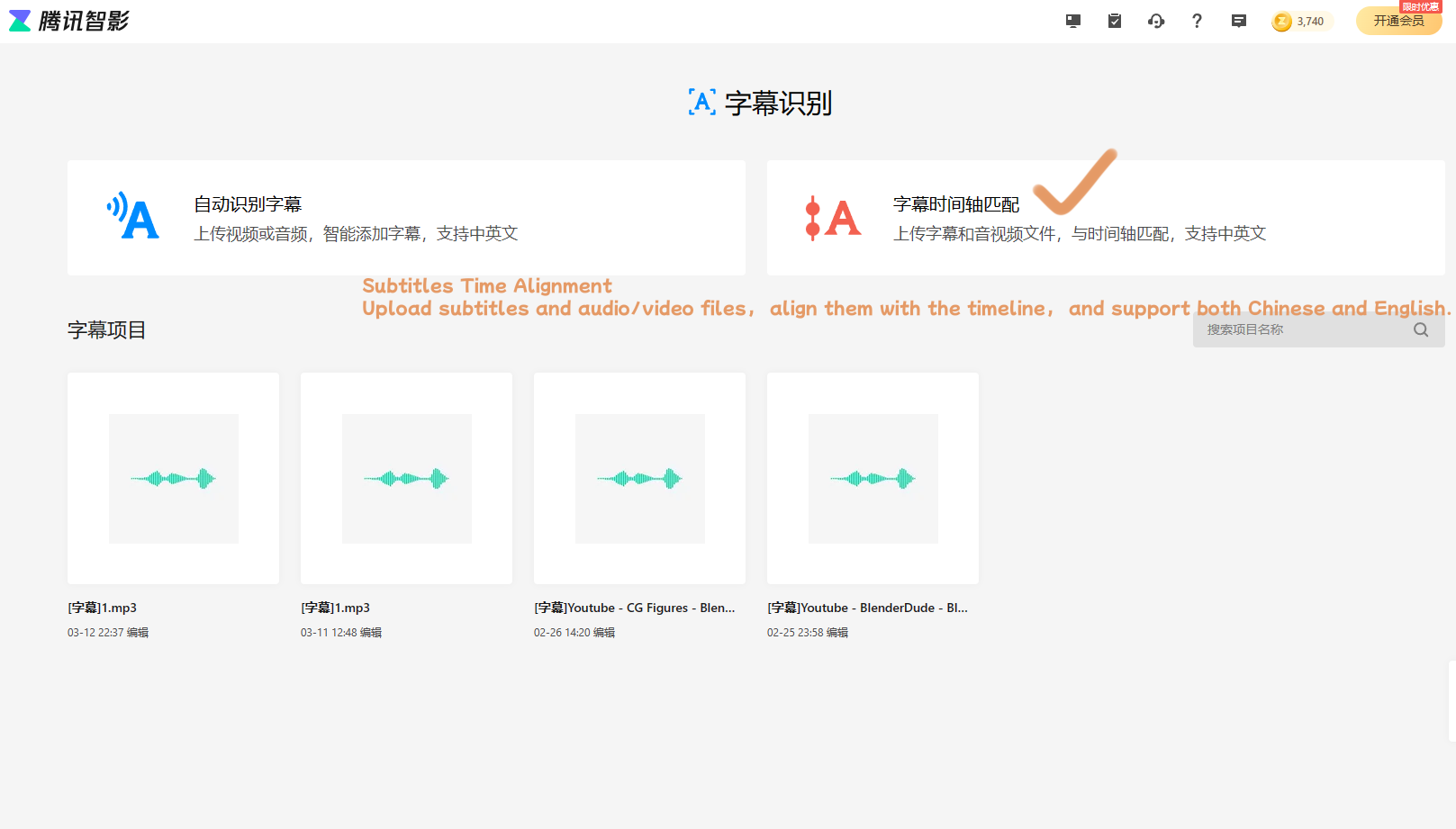Open the 字幕时间轴匹配 card

coord(1106,218)
